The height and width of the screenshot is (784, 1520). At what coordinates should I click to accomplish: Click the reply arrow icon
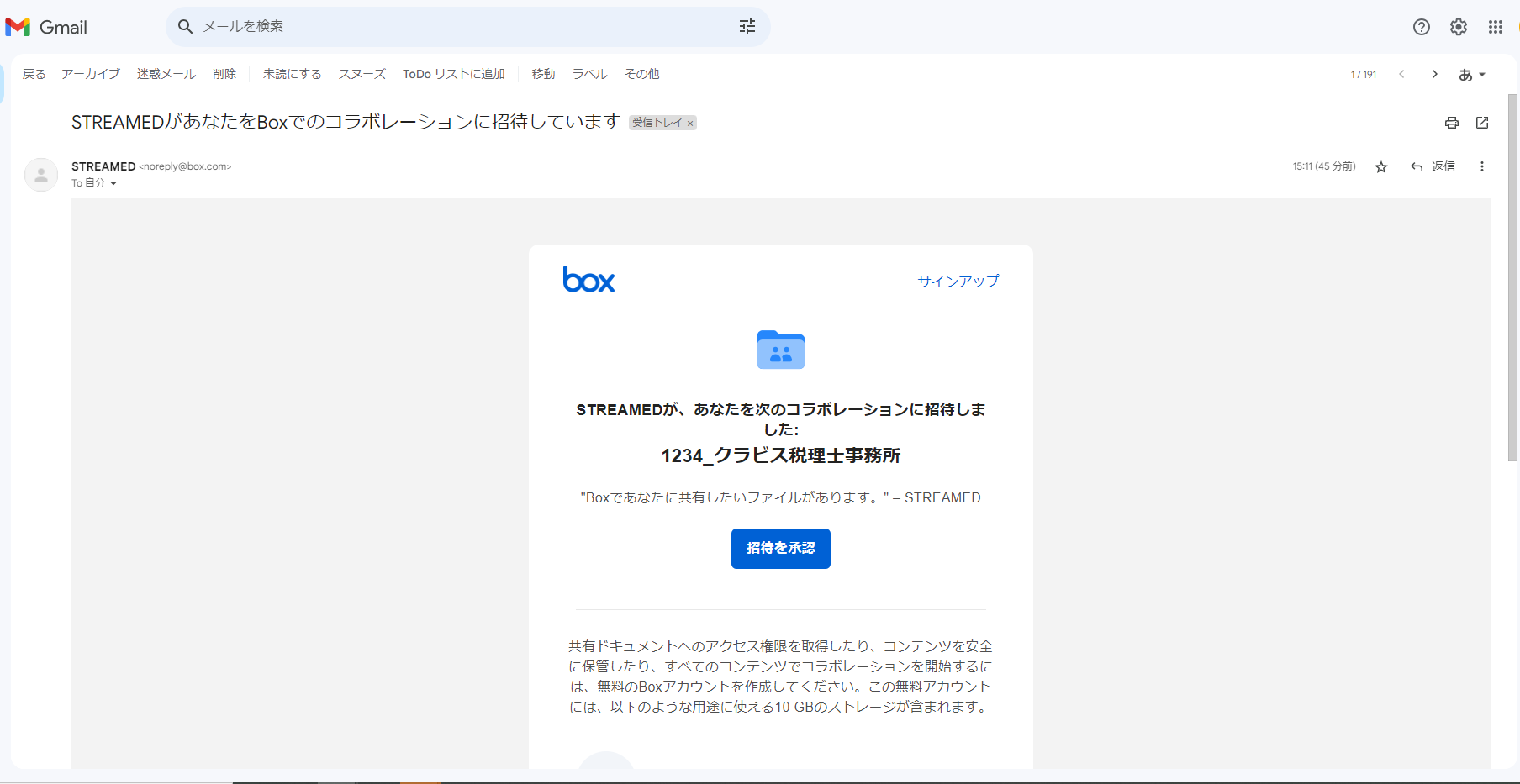[1417, 167]
